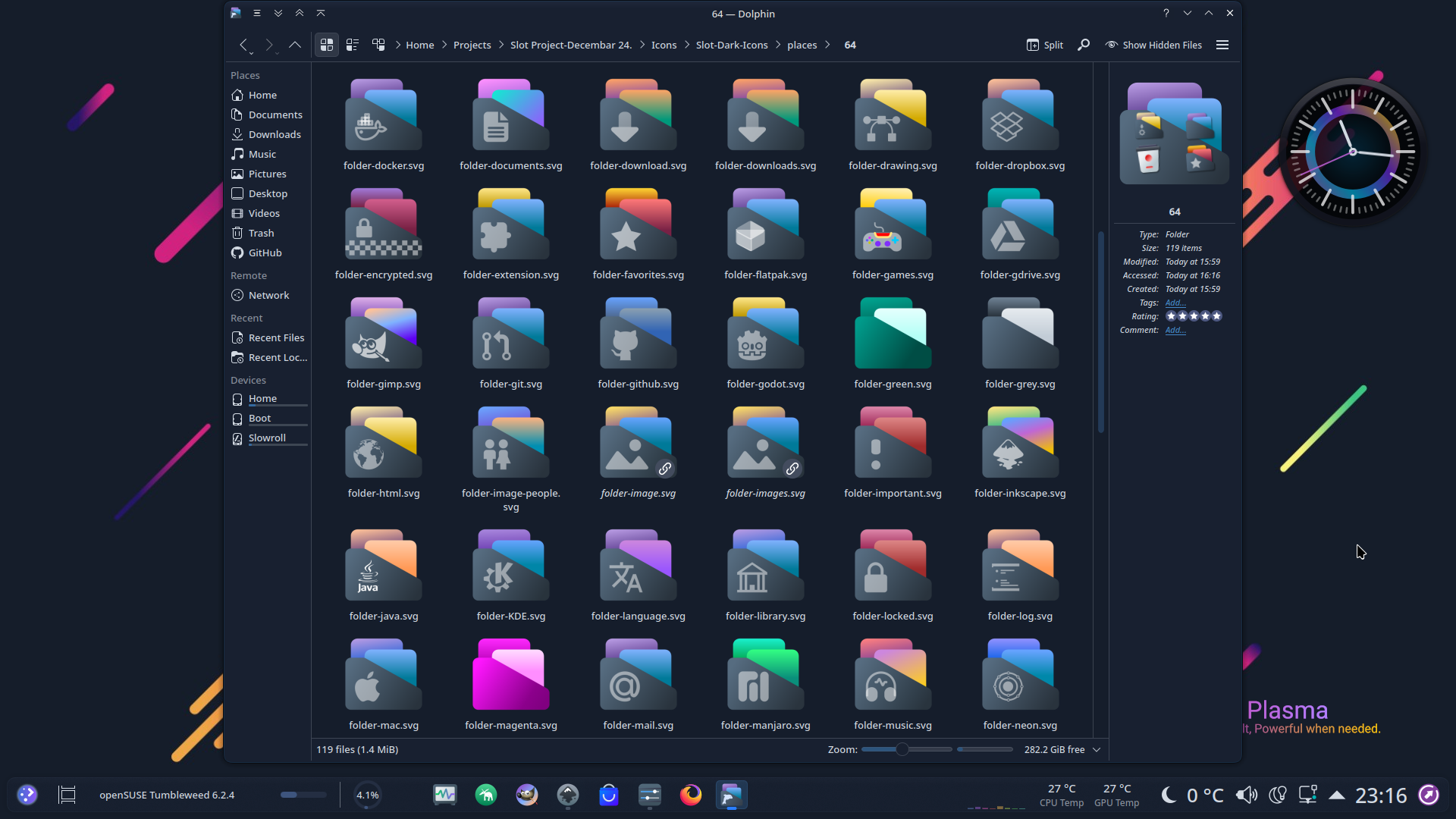Open the hamburger menu

(x=1222, y=45)
